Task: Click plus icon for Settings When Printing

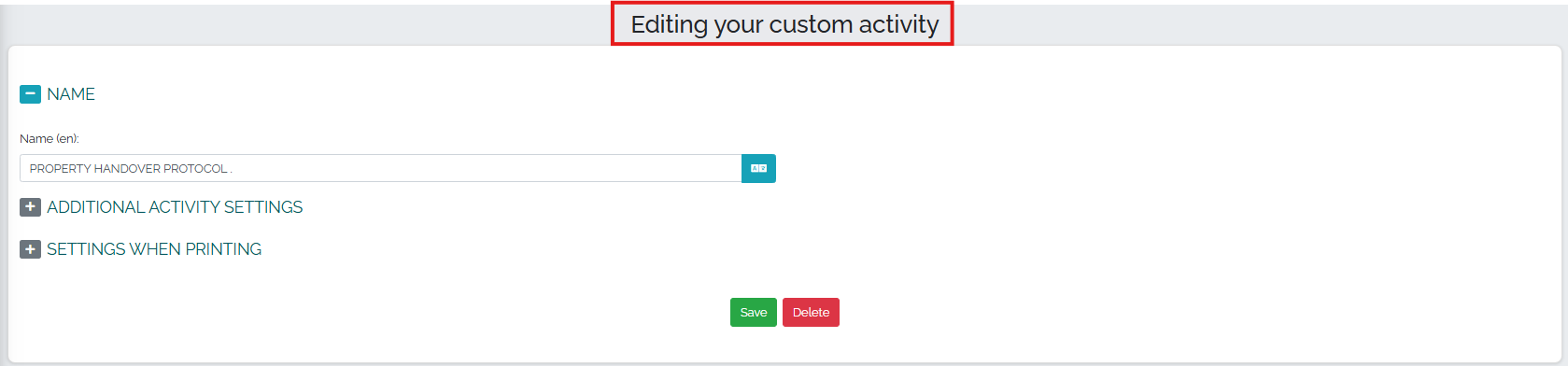Action: 30,249
